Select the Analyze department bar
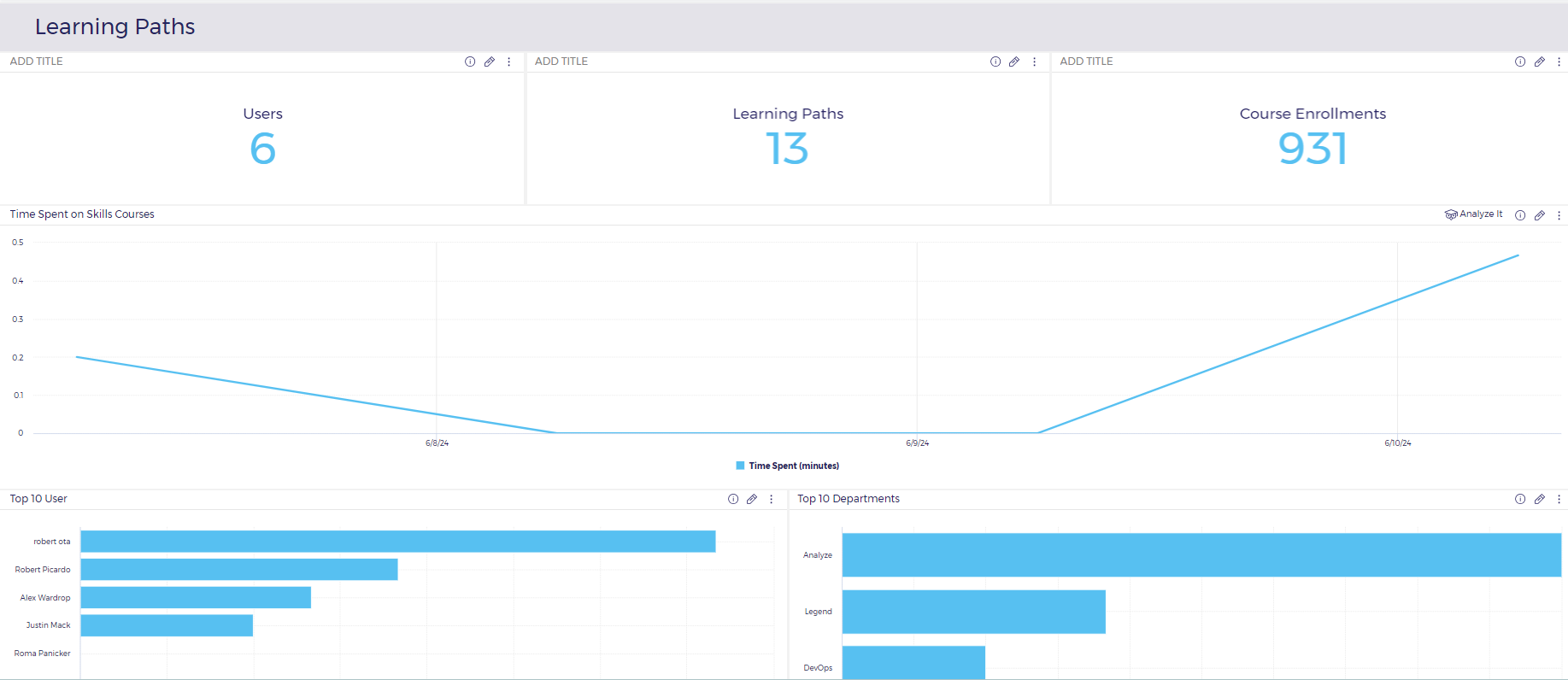The image size is (1568, 680). click(x=1201, y=555)
